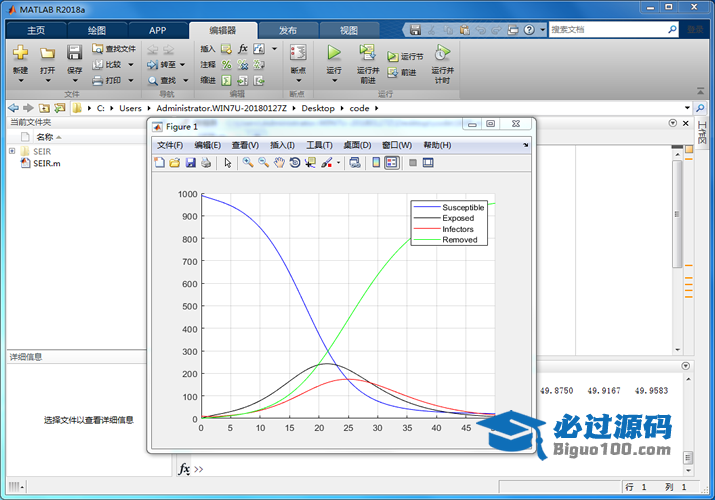Open the 打开 dropdown arrow
Image resolution: width=715 pixels, height=500 pixels.
tap(48, 81)
